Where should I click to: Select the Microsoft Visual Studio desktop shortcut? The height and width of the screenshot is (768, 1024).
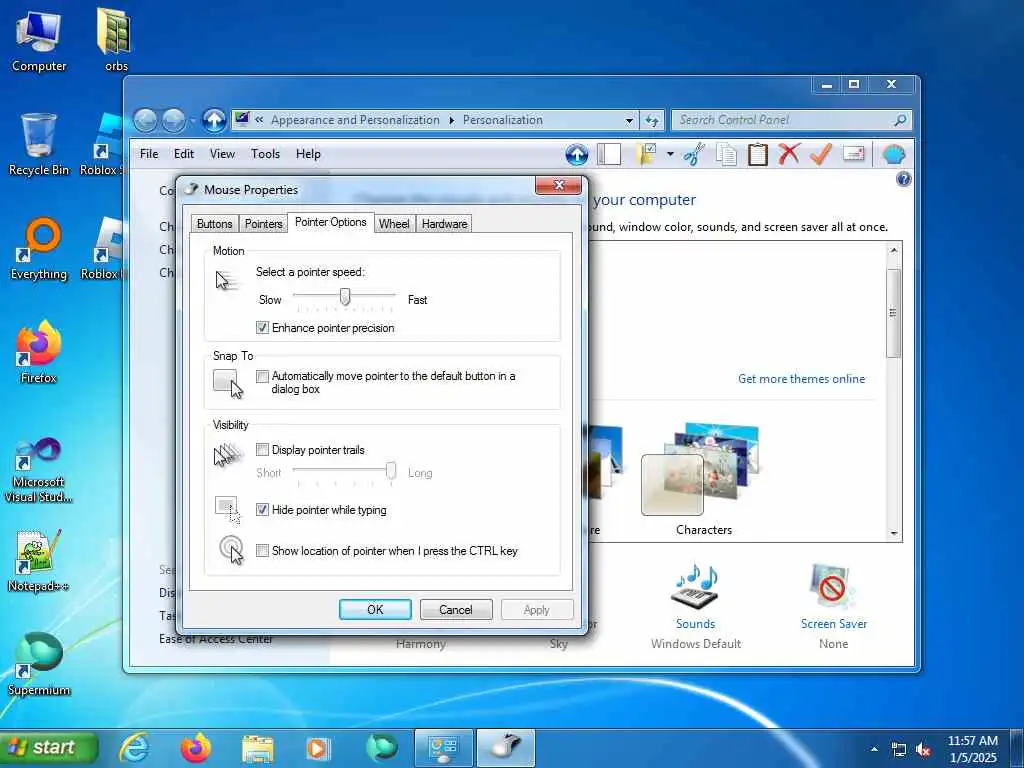(x=39, y=470)
